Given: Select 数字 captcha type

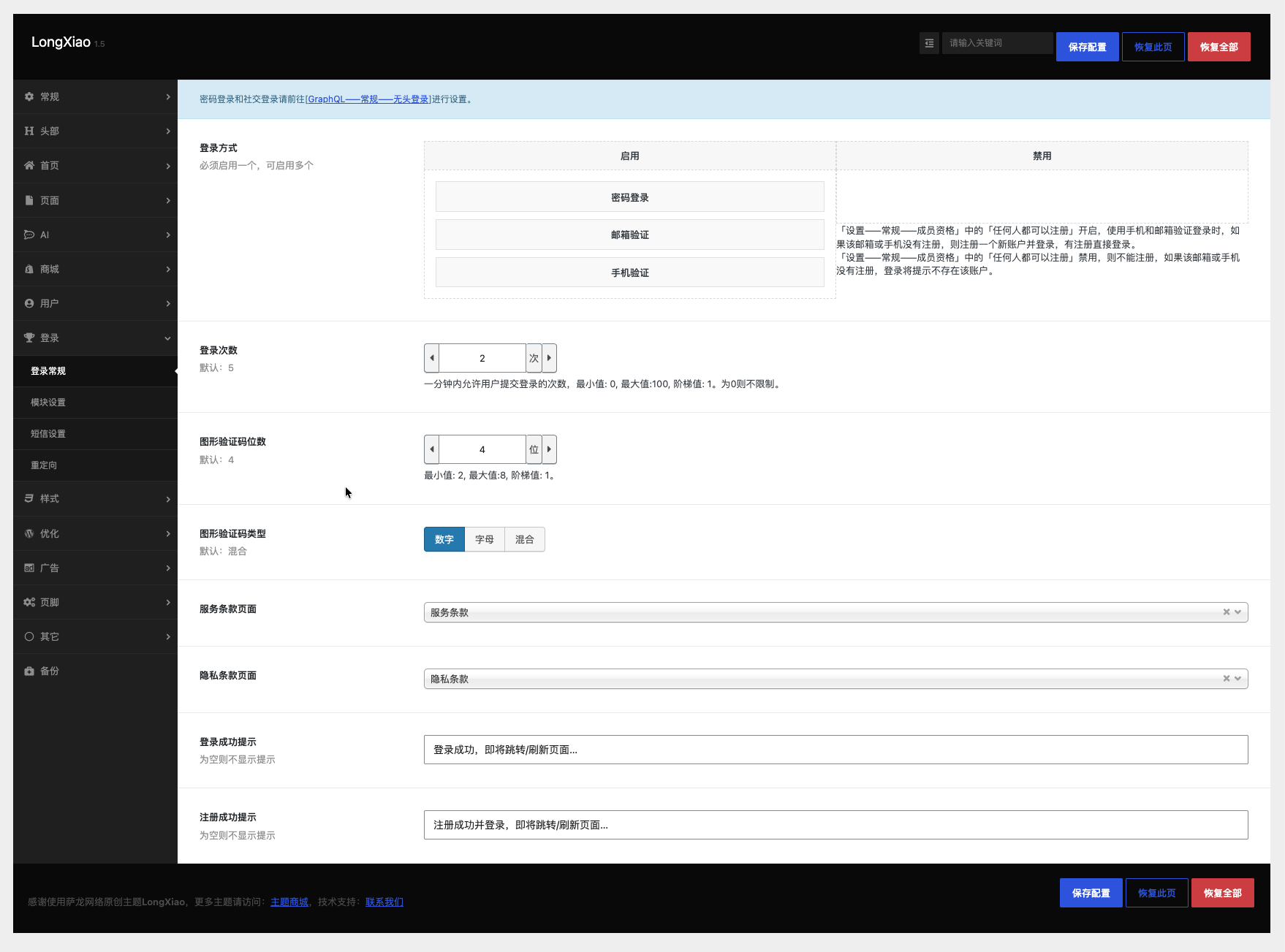Looking at the screenshot, I should 444,539.
